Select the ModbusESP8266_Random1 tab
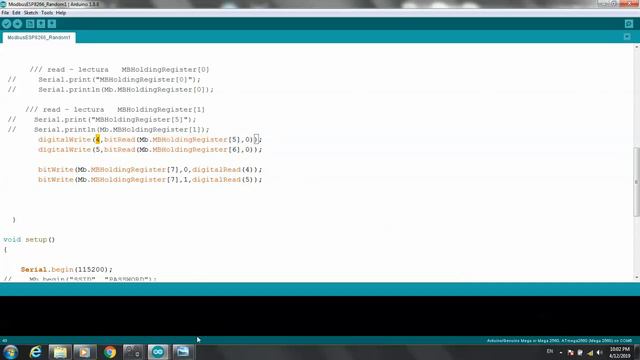Viewport: 640px width, 360px height. coord(39,38)
